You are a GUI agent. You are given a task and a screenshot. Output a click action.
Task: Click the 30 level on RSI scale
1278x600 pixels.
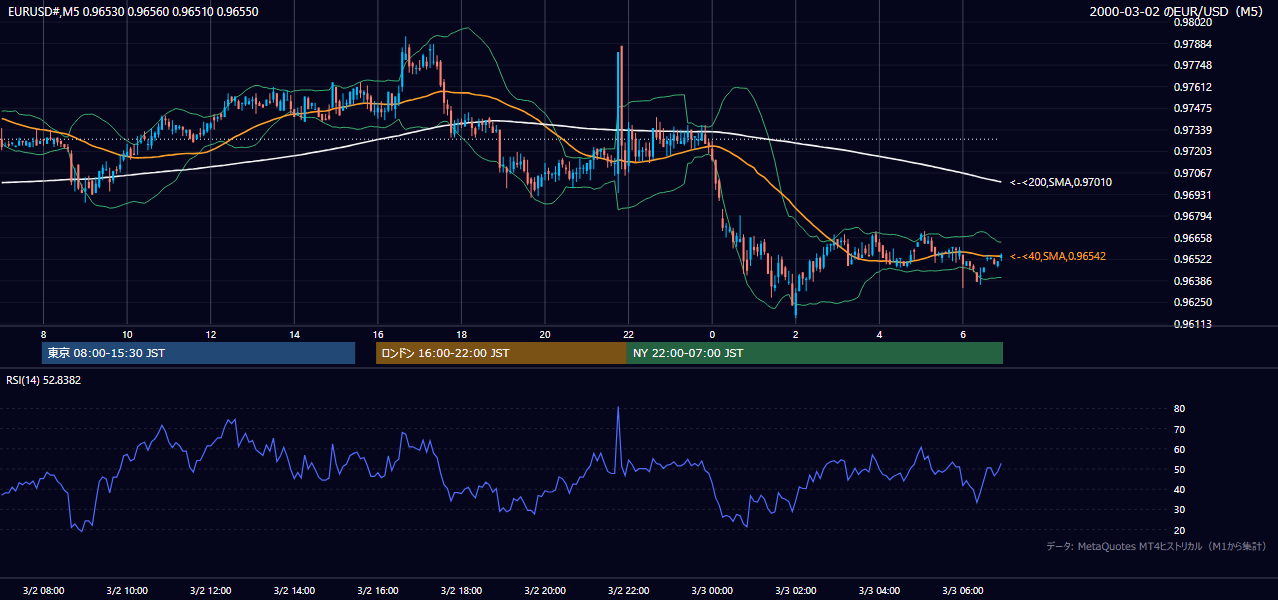tap(1179, 510)
